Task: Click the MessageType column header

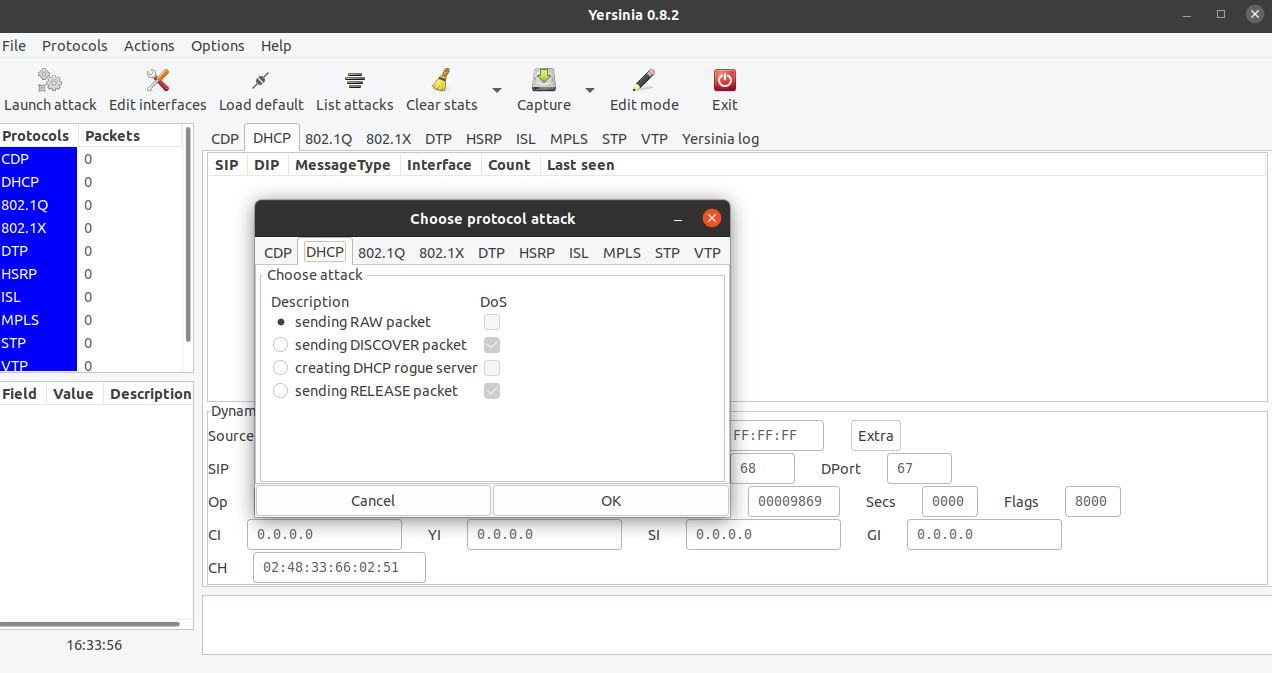Action: click(343, 165)
